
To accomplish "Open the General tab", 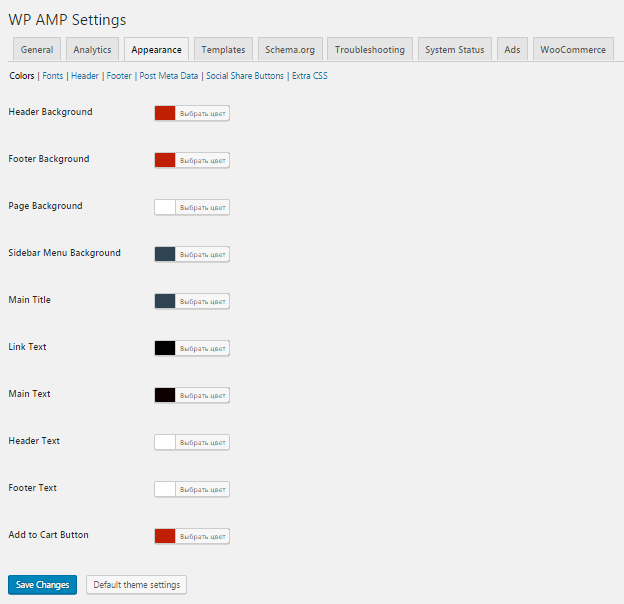I will 37,49.
